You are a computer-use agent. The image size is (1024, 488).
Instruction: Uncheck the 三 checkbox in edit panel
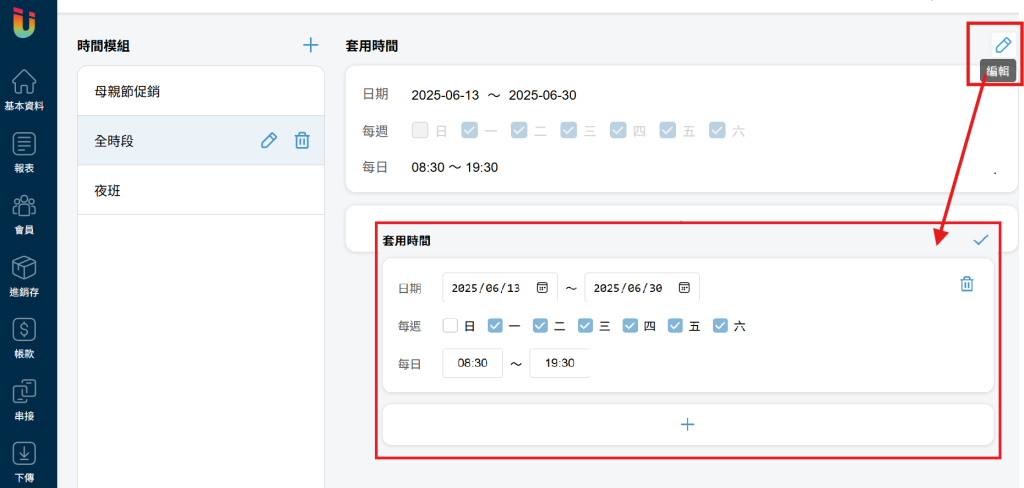click(x=585, y=325)
